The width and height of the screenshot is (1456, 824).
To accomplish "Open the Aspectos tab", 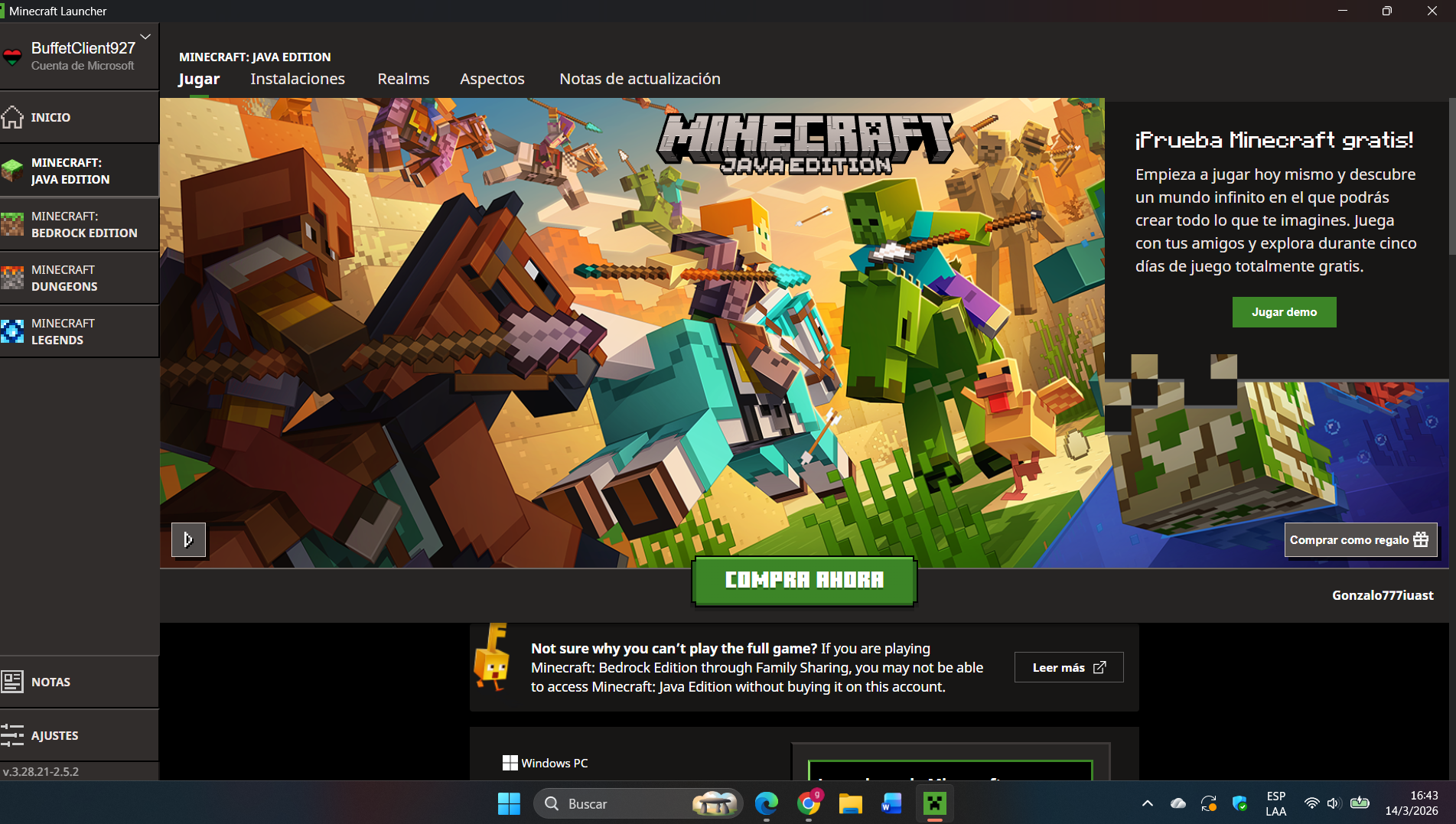I will point(492,79).
